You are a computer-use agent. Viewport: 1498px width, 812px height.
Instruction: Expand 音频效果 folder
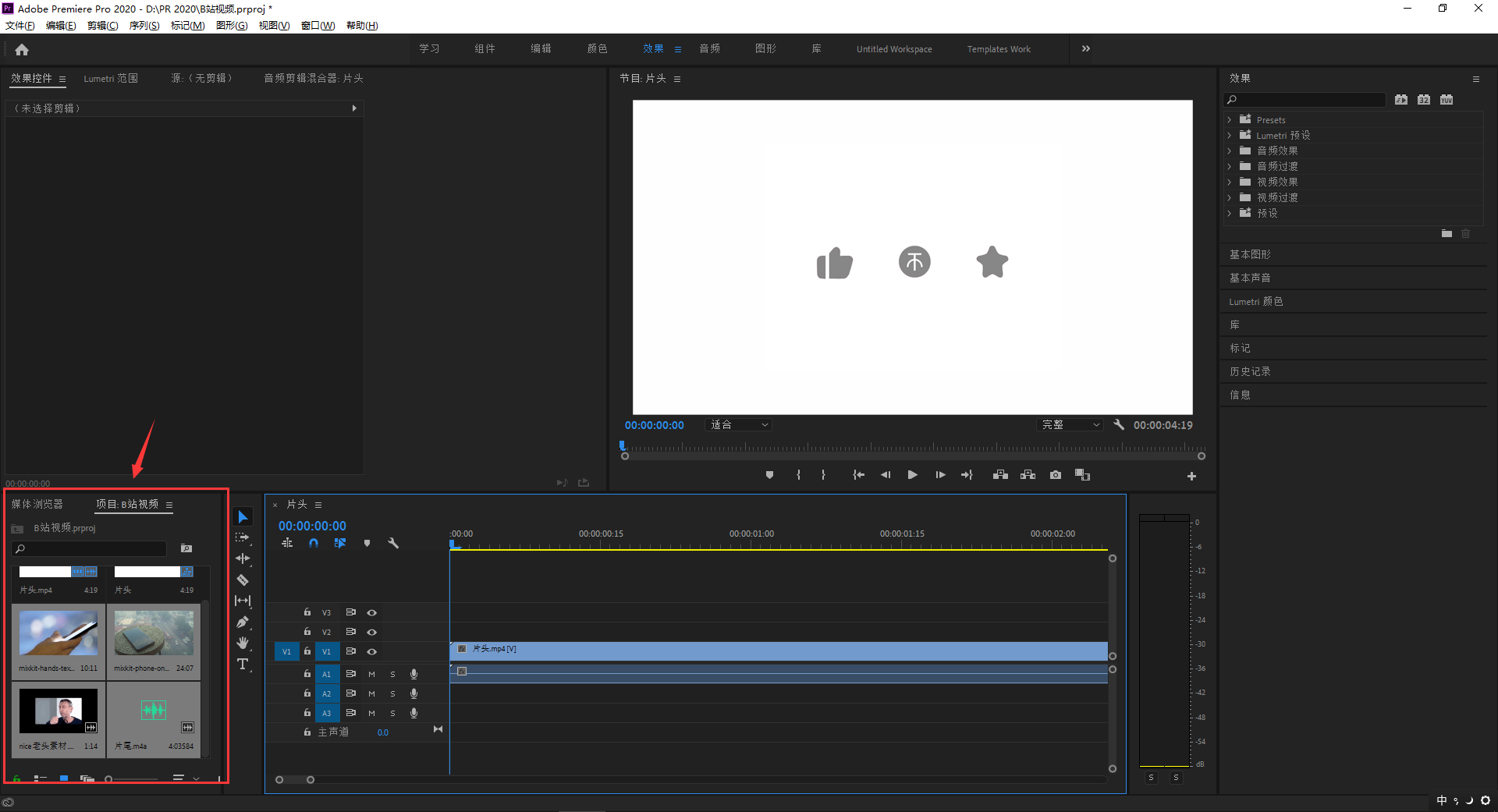point(1230,151)
